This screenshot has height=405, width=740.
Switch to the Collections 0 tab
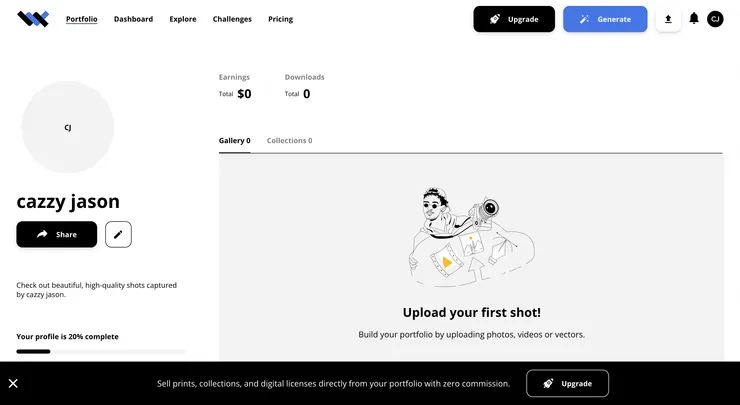tap(289, 141)
